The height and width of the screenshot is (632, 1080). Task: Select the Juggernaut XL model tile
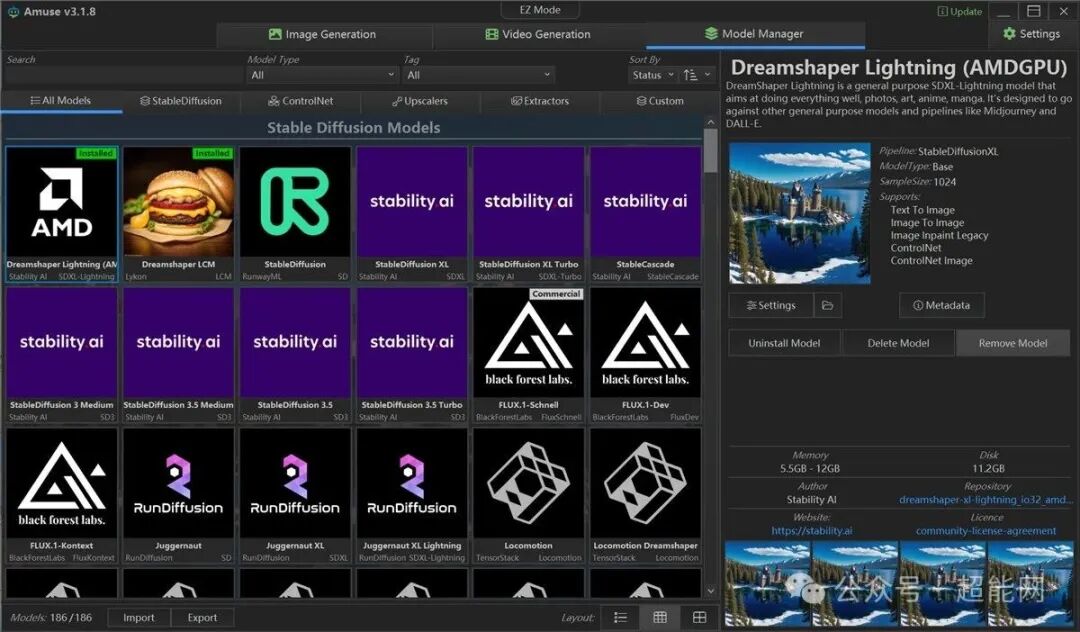click(x=295, y=495)
